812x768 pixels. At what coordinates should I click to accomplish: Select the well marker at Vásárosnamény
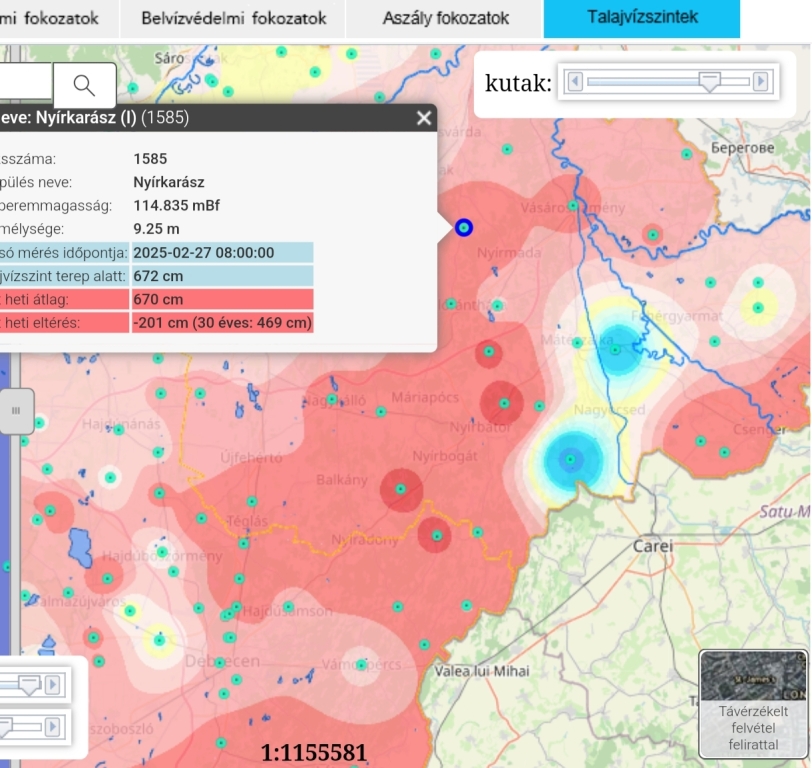(574, 205)
